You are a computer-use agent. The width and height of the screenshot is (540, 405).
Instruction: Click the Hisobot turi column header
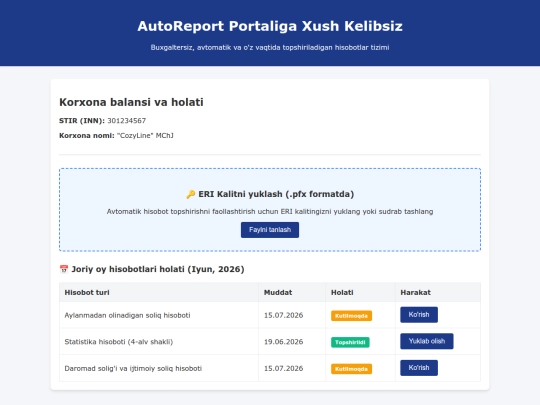click(87, 292)
